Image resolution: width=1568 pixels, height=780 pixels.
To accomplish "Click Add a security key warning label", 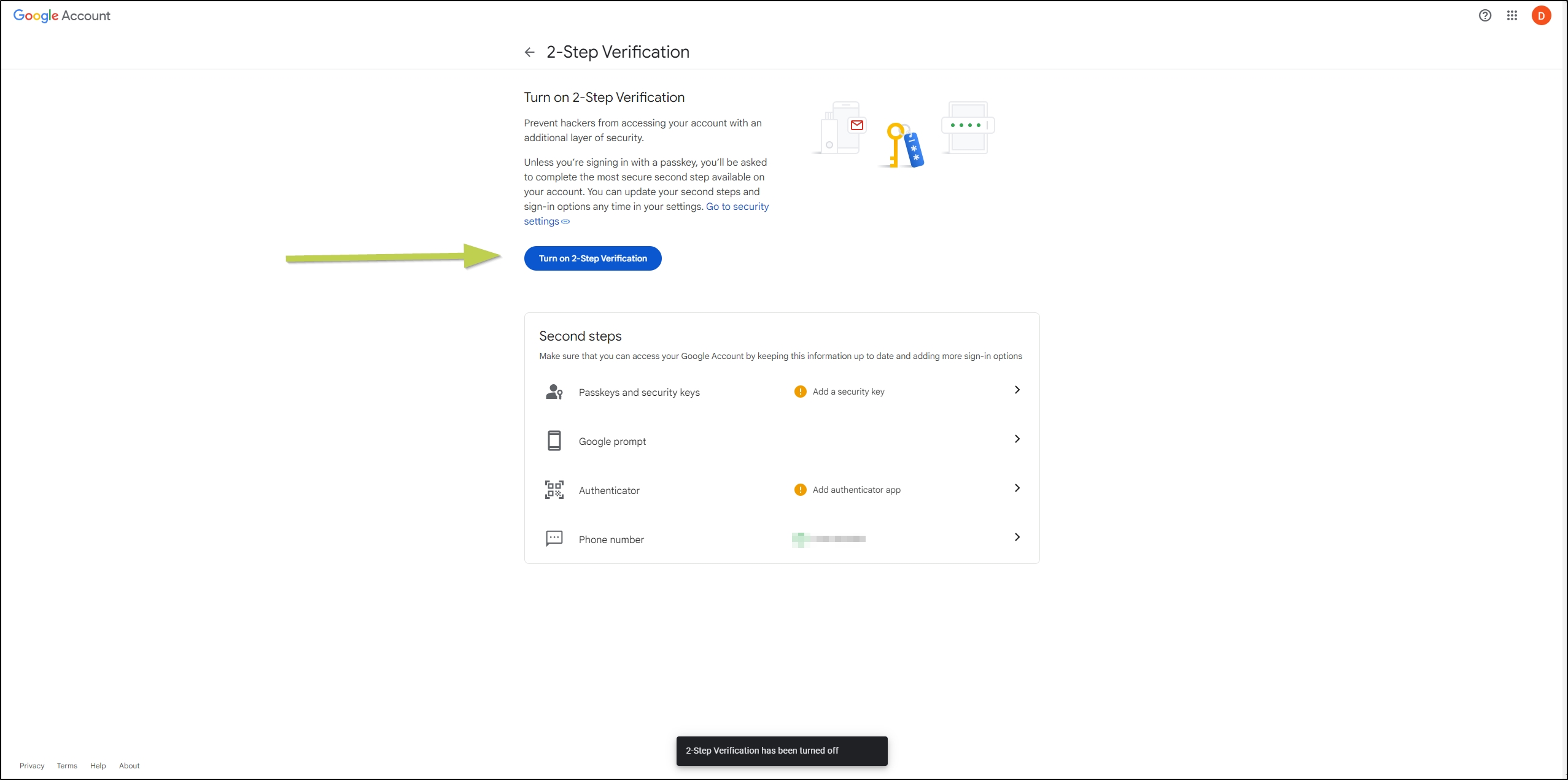I will (848, 392).
